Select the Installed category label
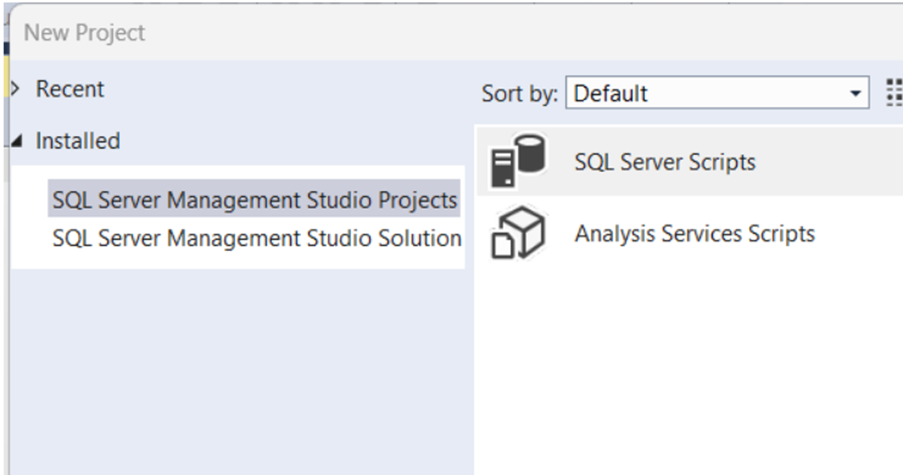Screen dimensions: 903x475 coord(78,142)
